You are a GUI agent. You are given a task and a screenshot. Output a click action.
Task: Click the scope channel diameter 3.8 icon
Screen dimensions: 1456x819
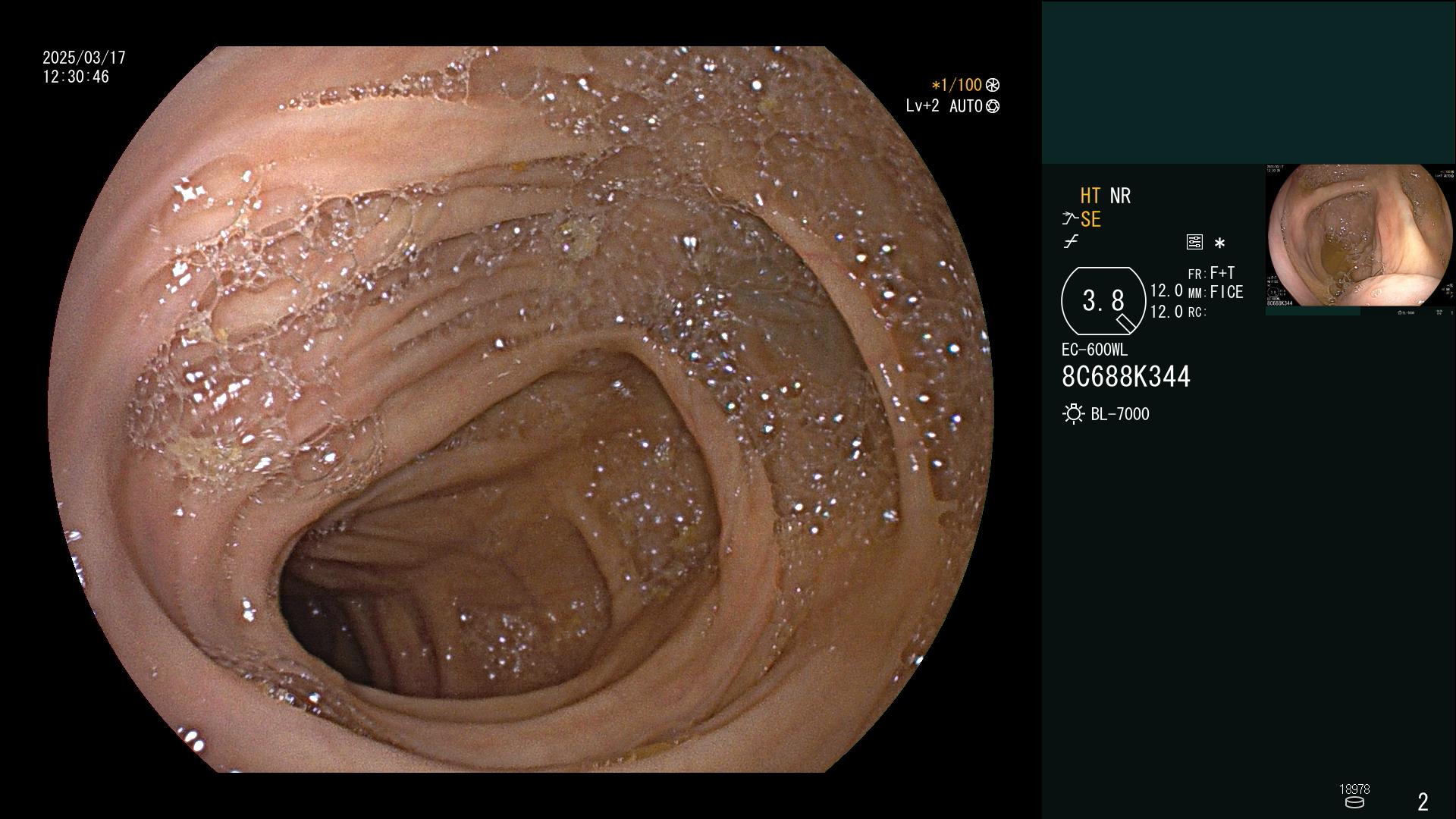coord(1103,301)
